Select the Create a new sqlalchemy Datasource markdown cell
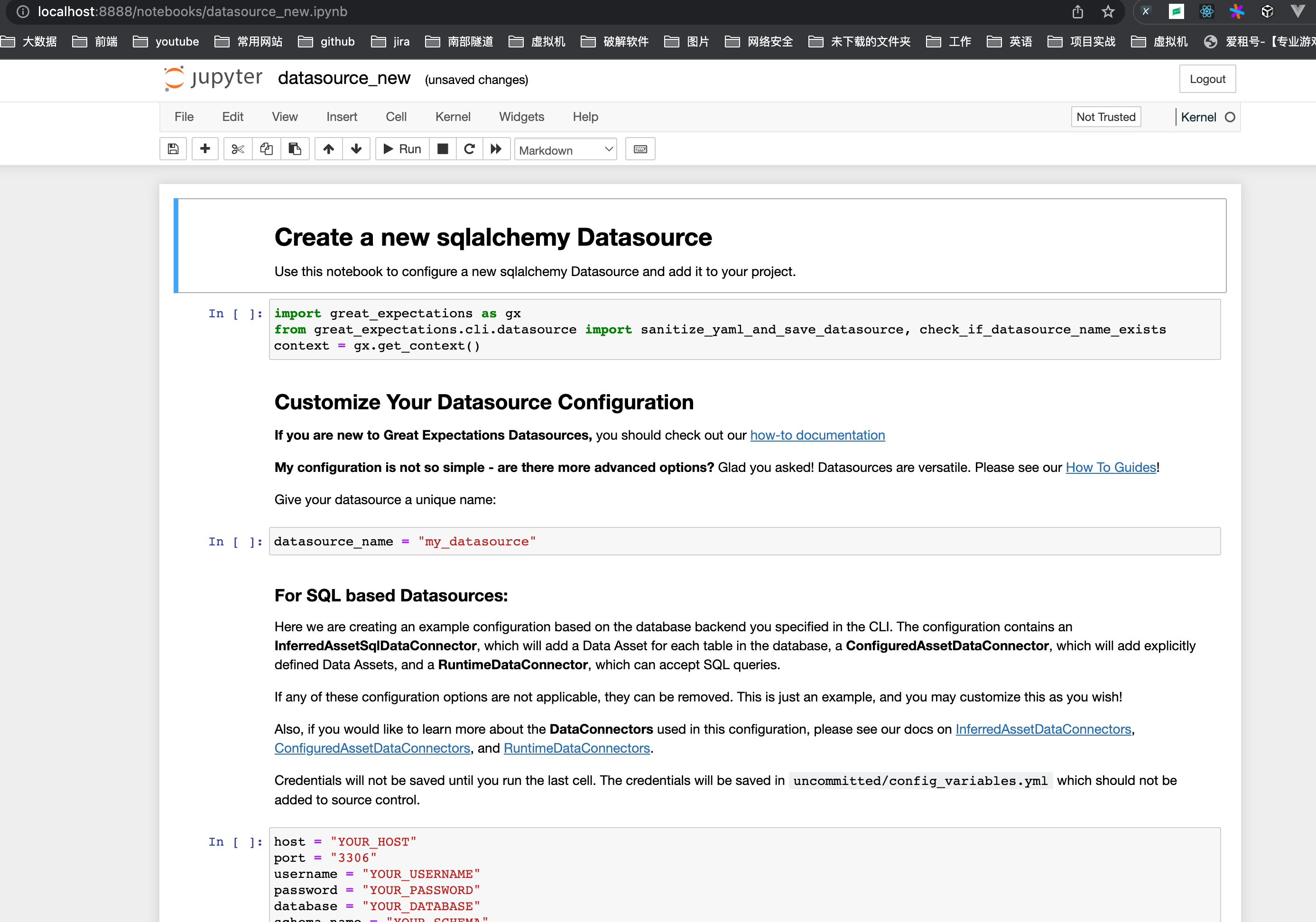Screen dimensions: 1316x922 700,246
